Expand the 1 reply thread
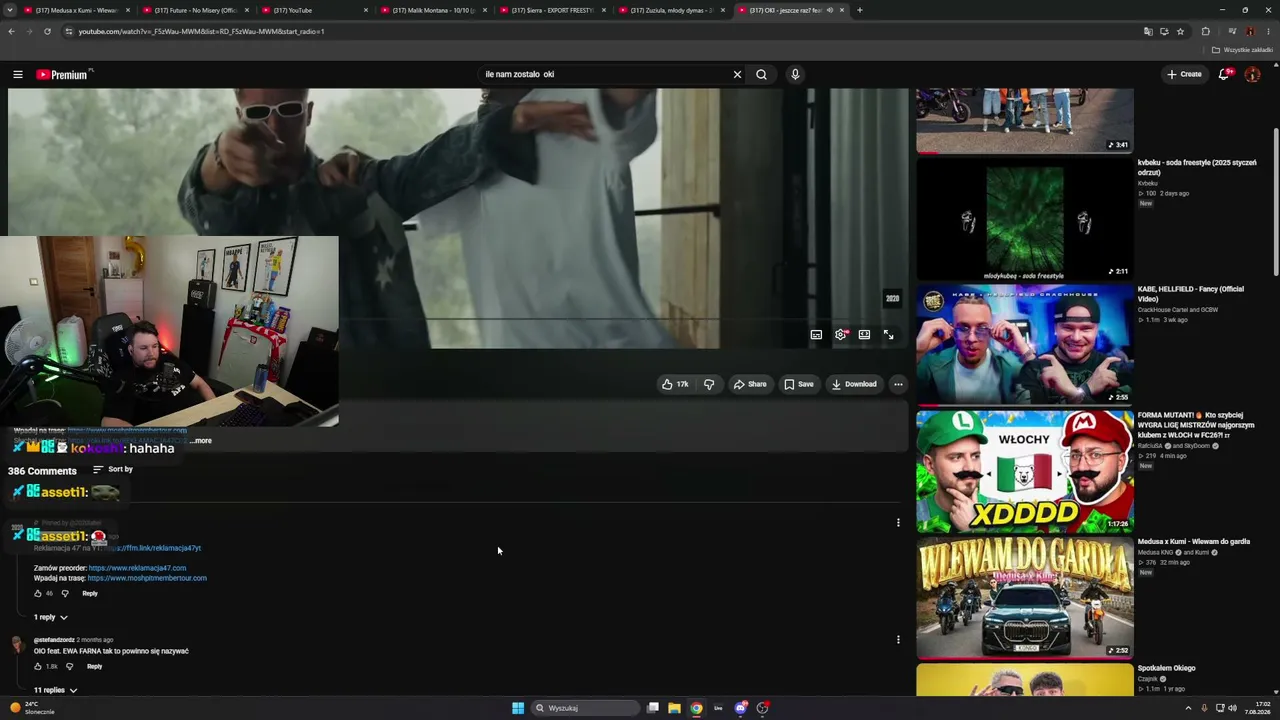 click(x=51, y=617)
